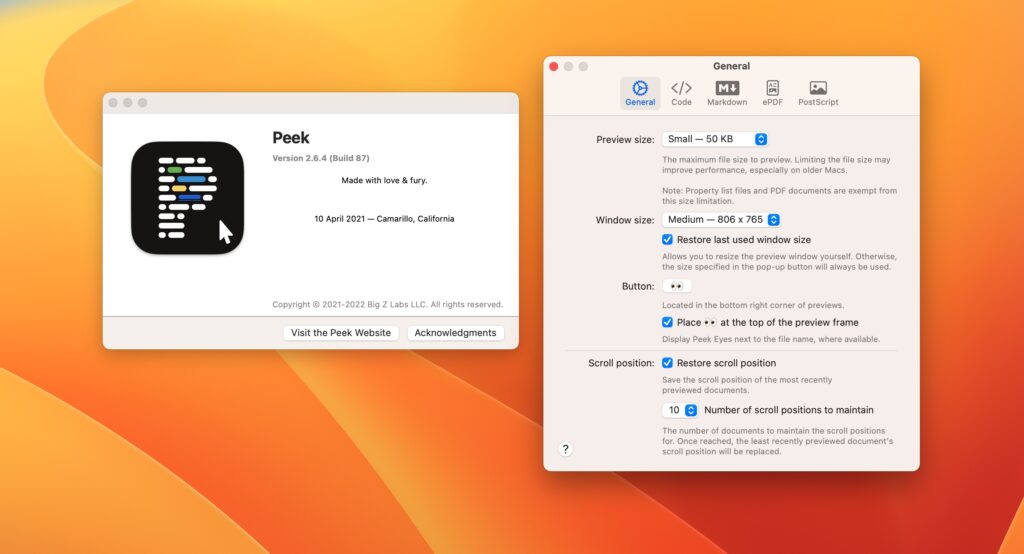
Task: Click 'Located in the bottom right corner of previews.'
Action: tap(753, 305)
